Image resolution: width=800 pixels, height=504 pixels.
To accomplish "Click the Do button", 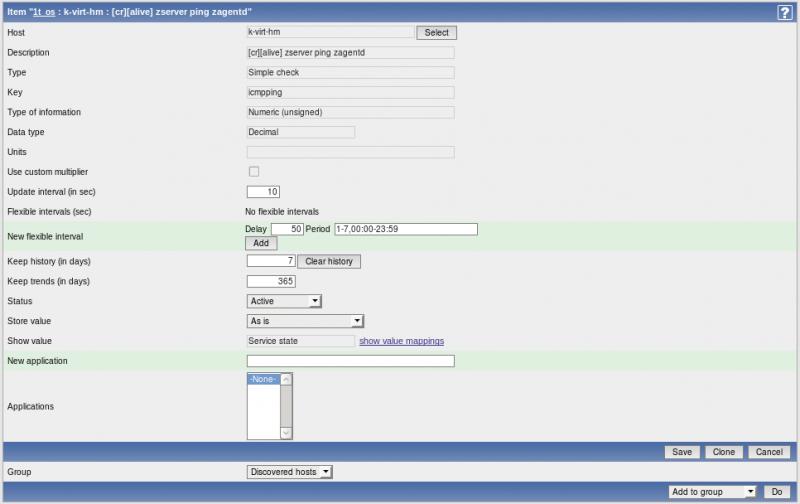I will pos(777,492).
